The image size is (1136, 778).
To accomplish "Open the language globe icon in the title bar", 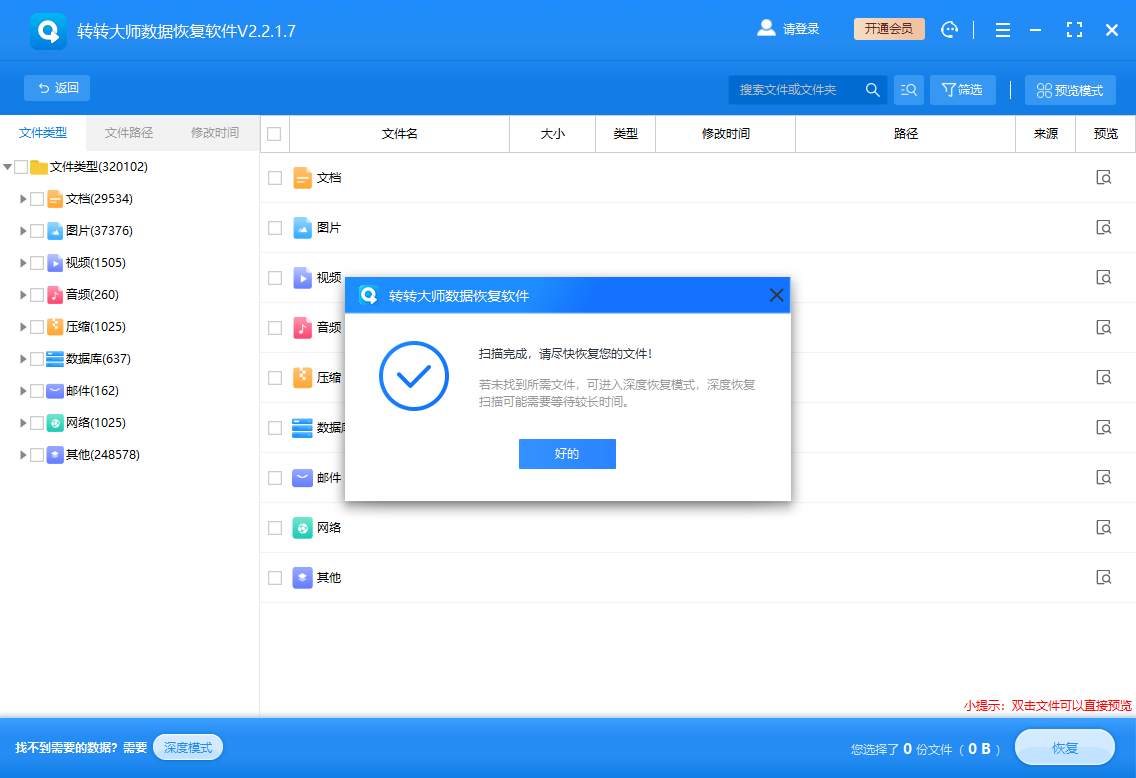I will coord(948,29).
